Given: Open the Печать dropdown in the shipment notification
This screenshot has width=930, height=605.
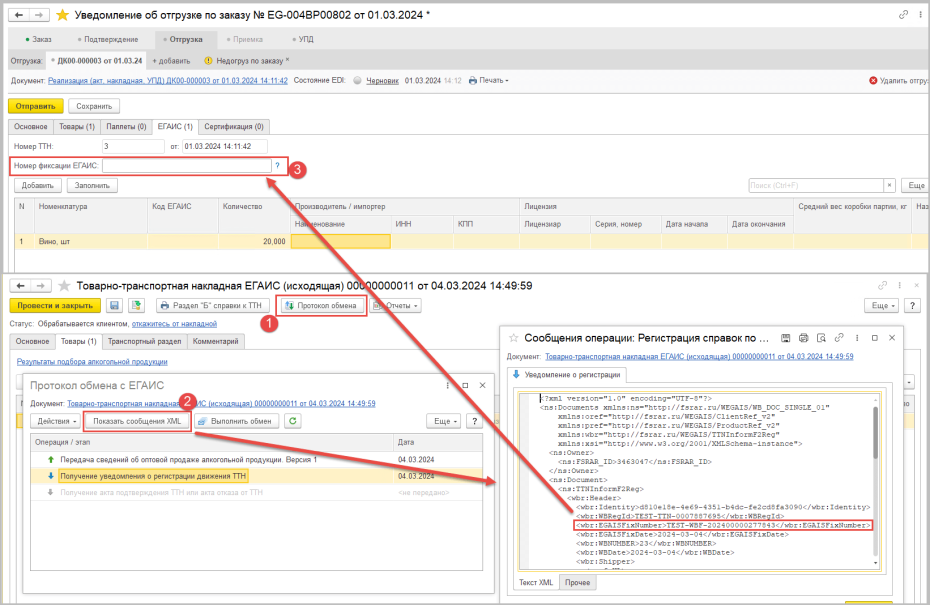Looking at the screenshot, I should 489,81.
